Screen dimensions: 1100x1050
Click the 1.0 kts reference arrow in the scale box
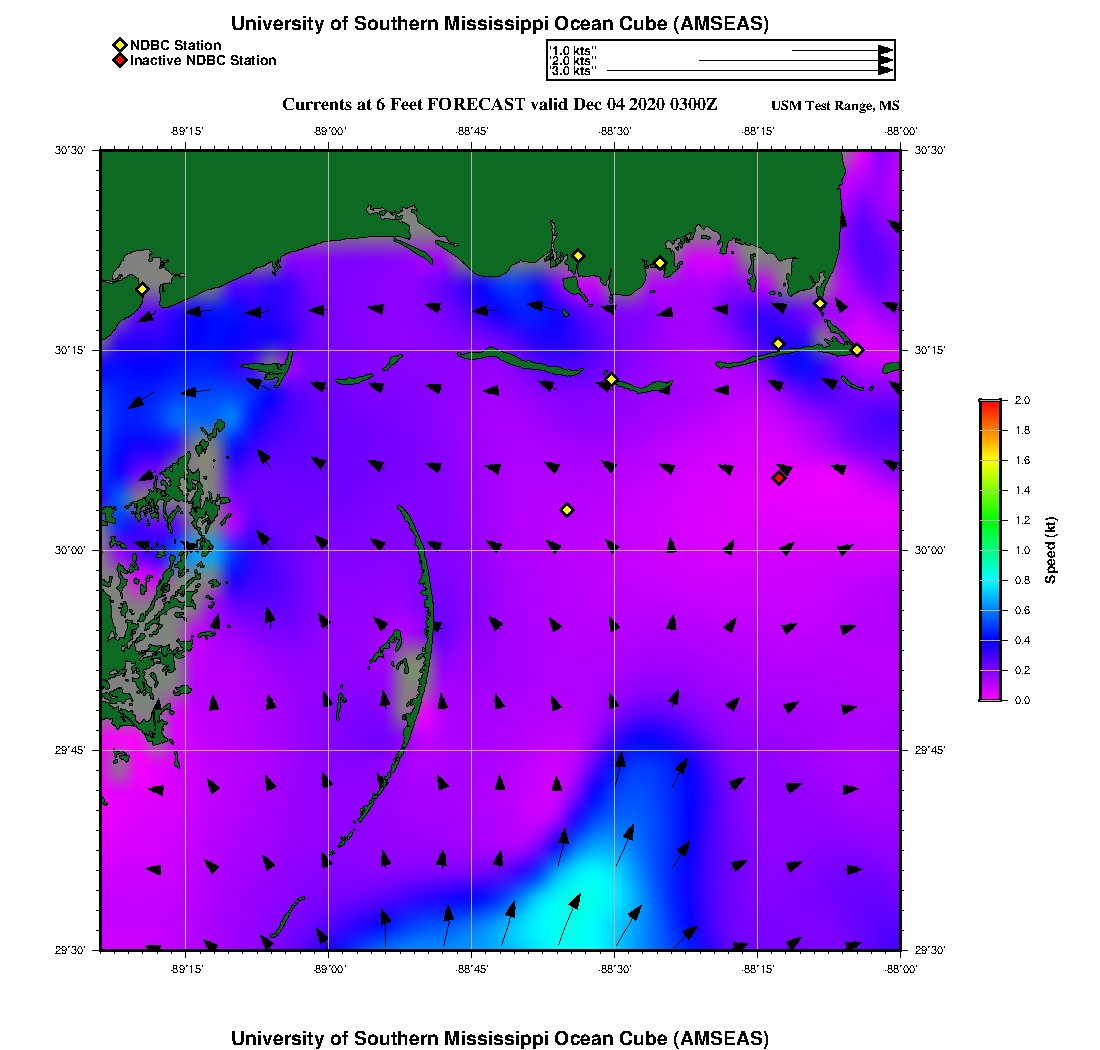843,51
